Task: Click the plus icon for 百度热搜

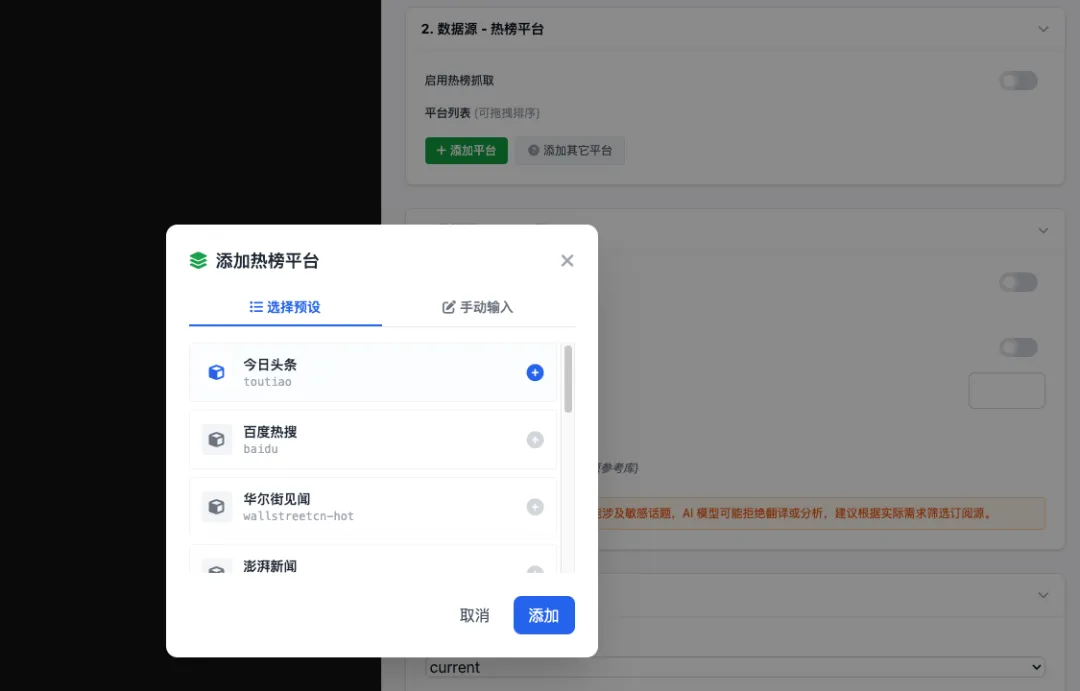Action: (534, 440)
